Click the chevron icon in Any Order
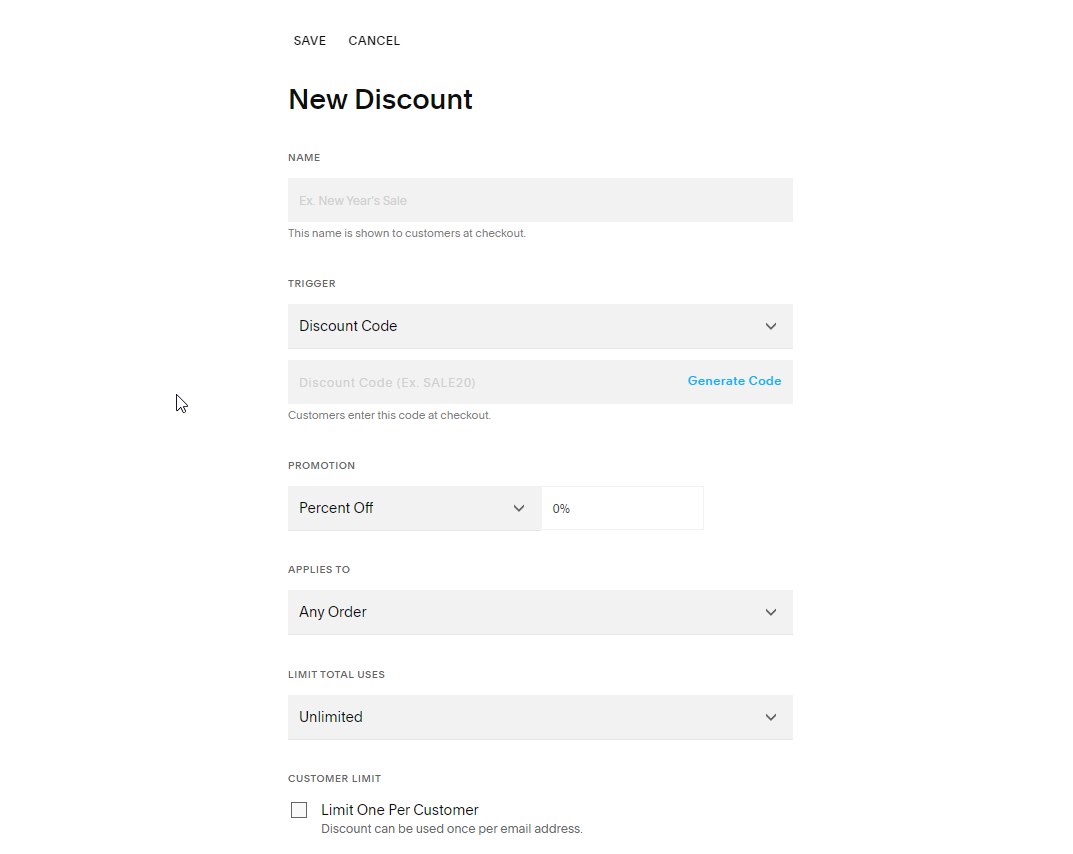Screen dimensions: 1073x854 click(771, 612)
